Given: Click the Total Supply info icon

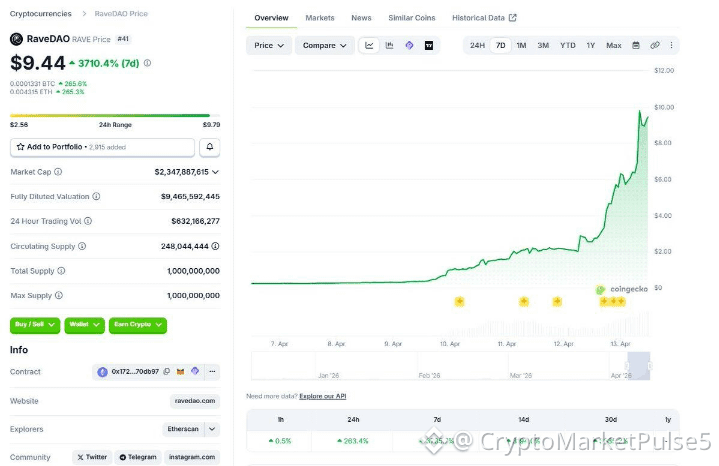Looking at the screenshot, I should pyautogui.click(x=61, y=271).
